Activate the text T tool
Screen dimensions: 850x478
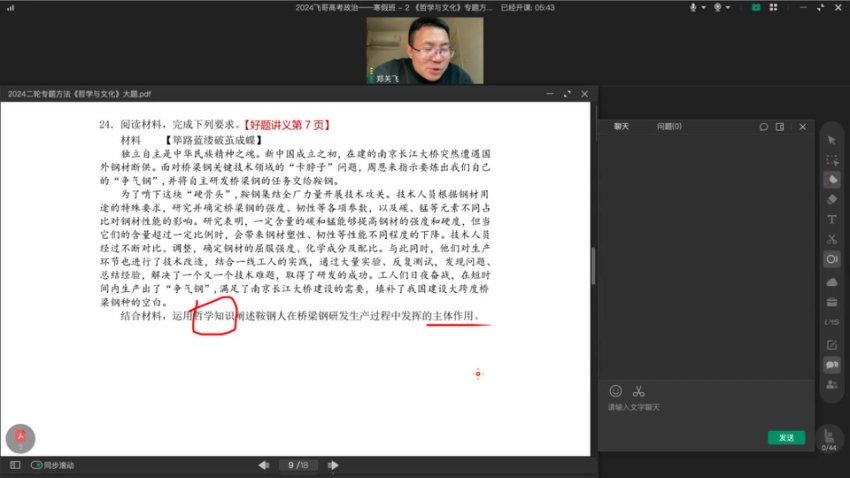pos(832,219)
